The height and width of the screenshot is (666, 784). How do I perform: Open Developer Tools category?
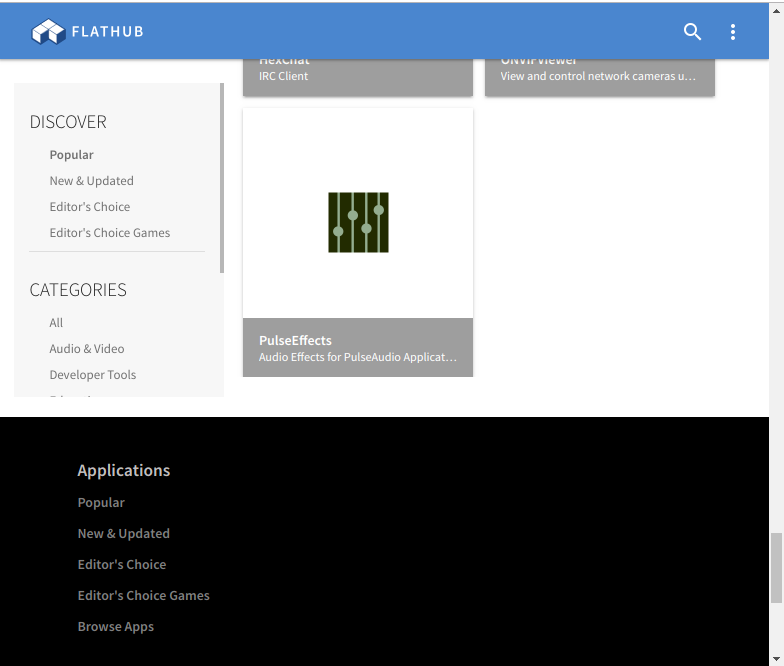tap(92, 375)
